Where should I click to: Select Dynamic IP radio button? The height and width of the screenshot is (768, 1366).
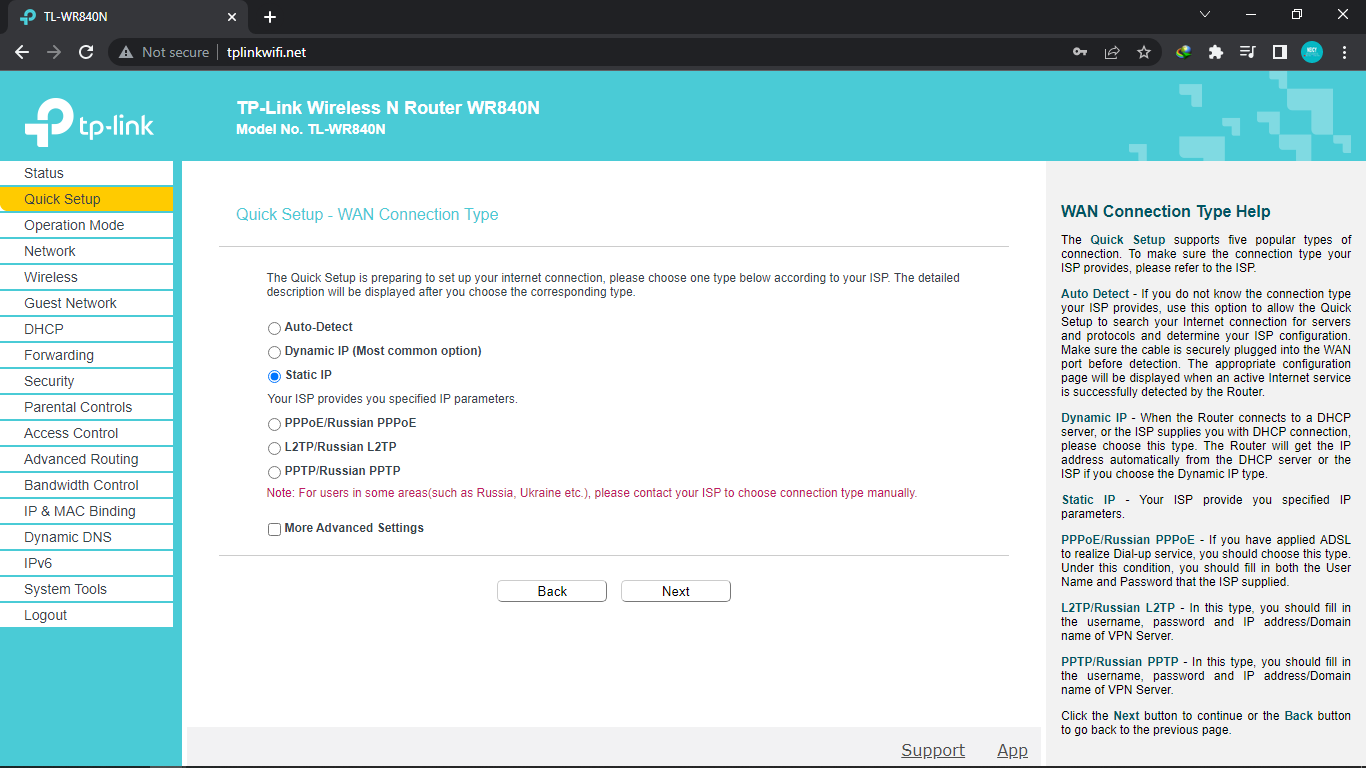(x=274, y=352)
